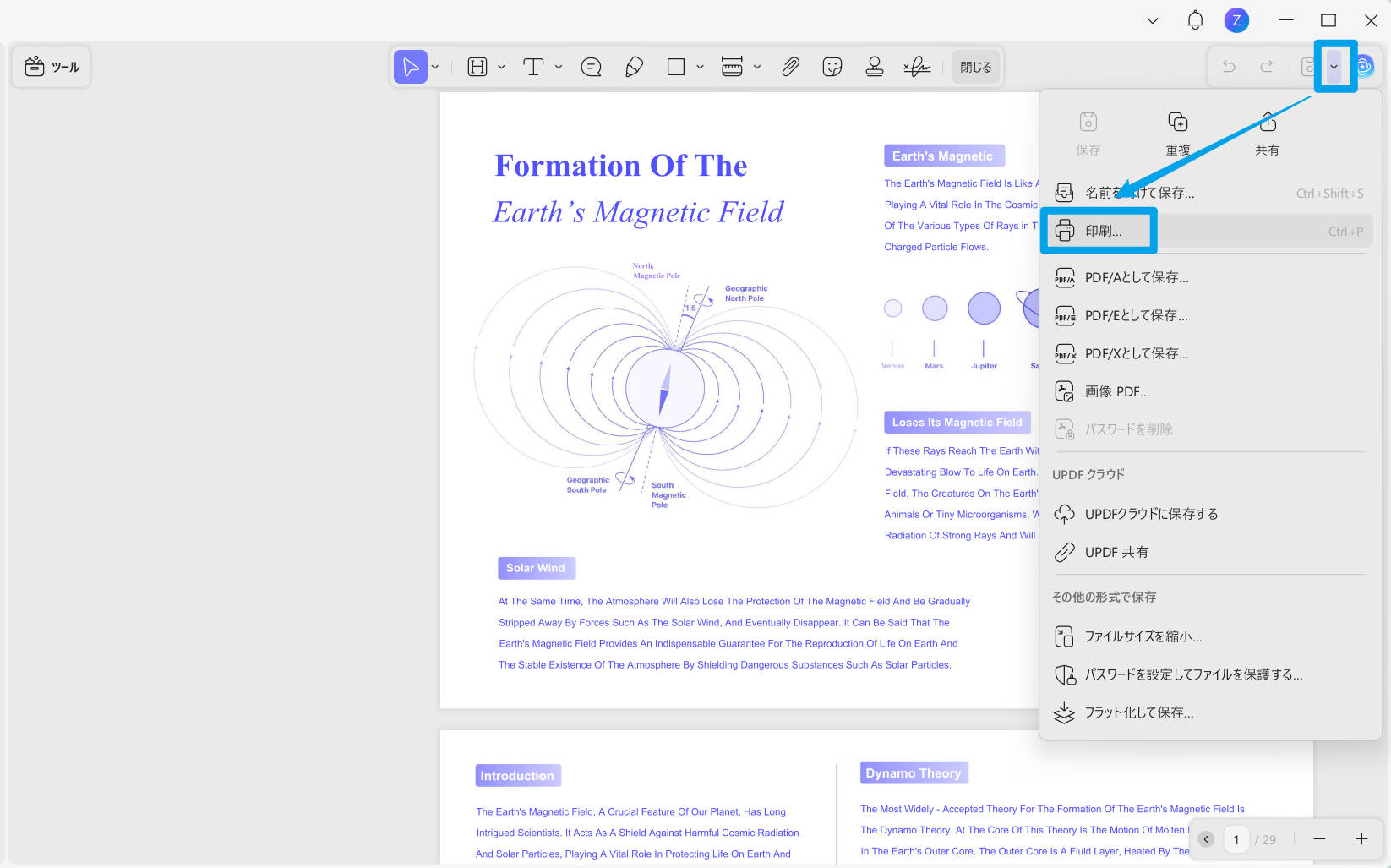1391x868 pixels.
Task: Open the ツール tools button
Action: point(52,67)
